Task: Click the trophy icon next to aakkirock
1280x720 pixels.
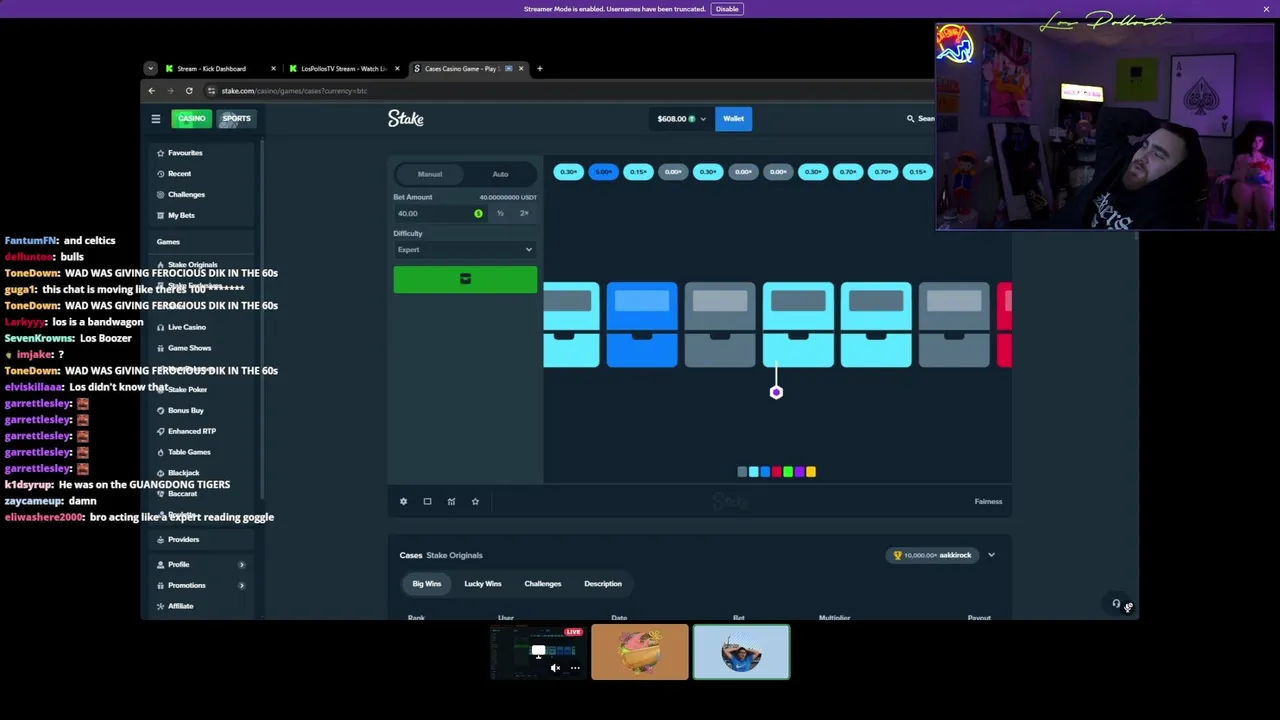Action: point(897,556)
